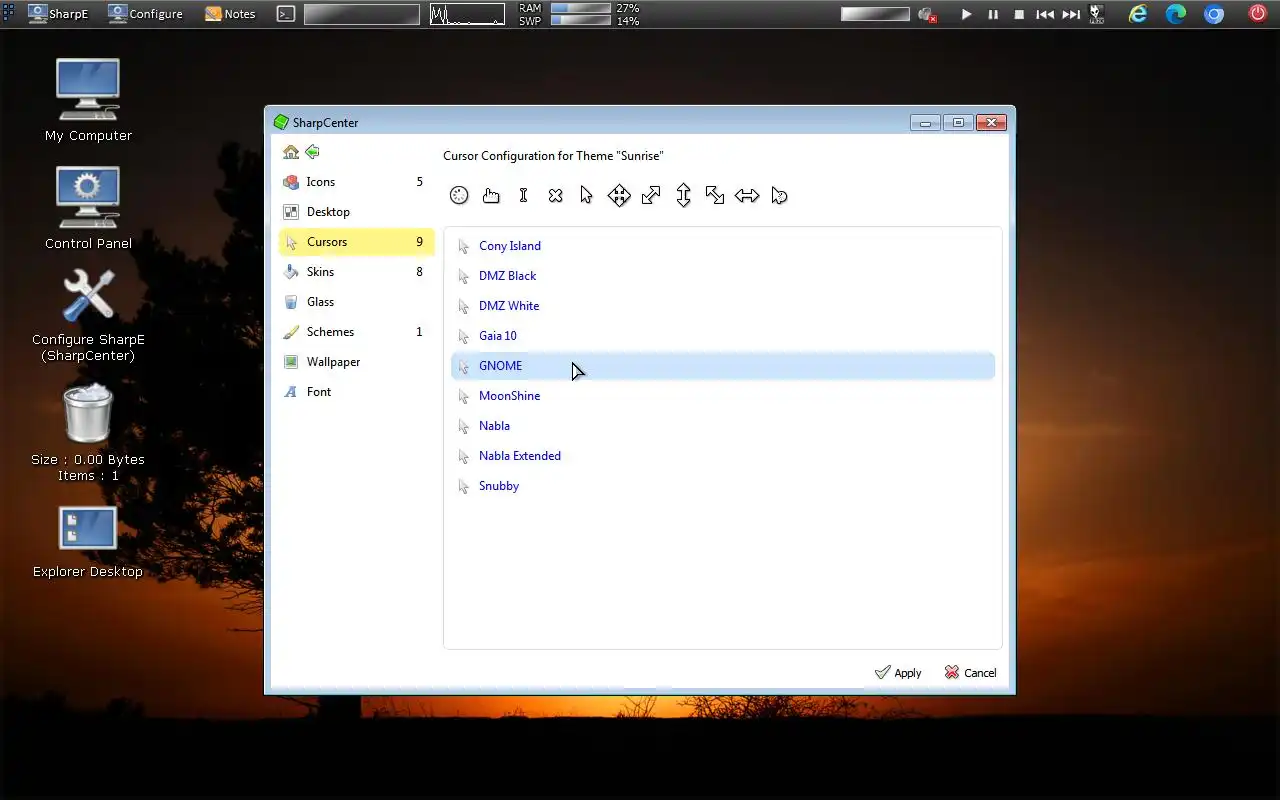Open Notes from the top bar

230,14
